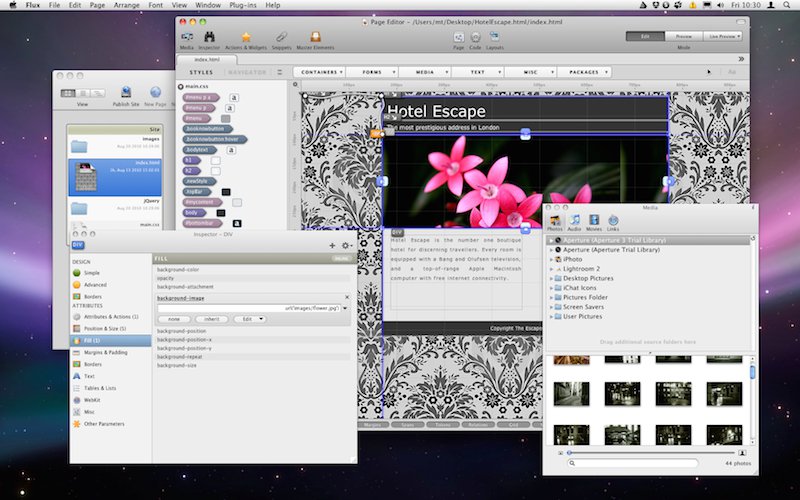
Task: Open the Links section in Media
Action: [613, 221]
